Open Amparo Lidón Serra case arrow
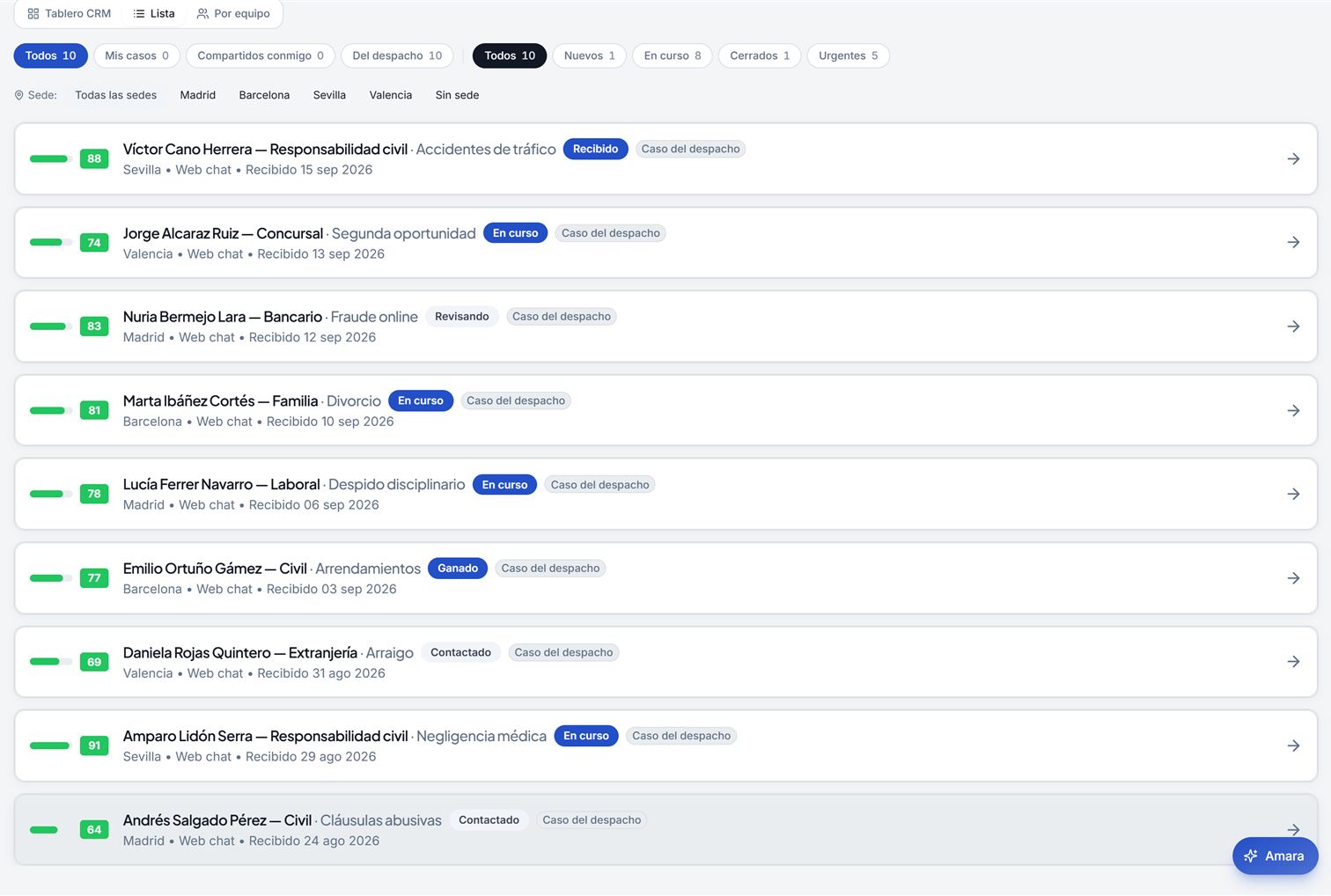The height and width of the screenshot is (896, 1331). click(x=1293, y=745)
